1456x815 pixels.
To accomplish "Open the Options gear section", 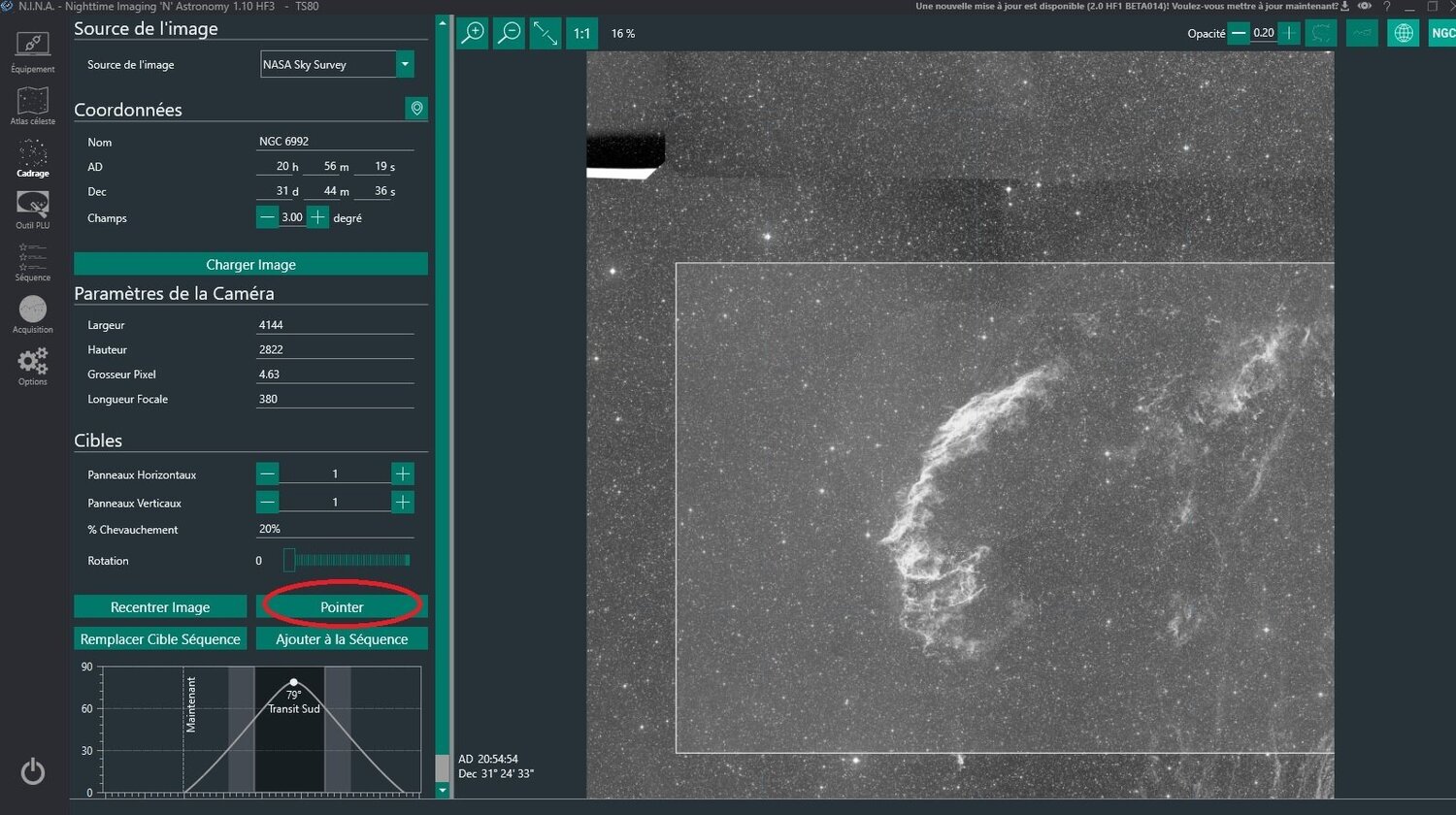I will pos(33,367).
